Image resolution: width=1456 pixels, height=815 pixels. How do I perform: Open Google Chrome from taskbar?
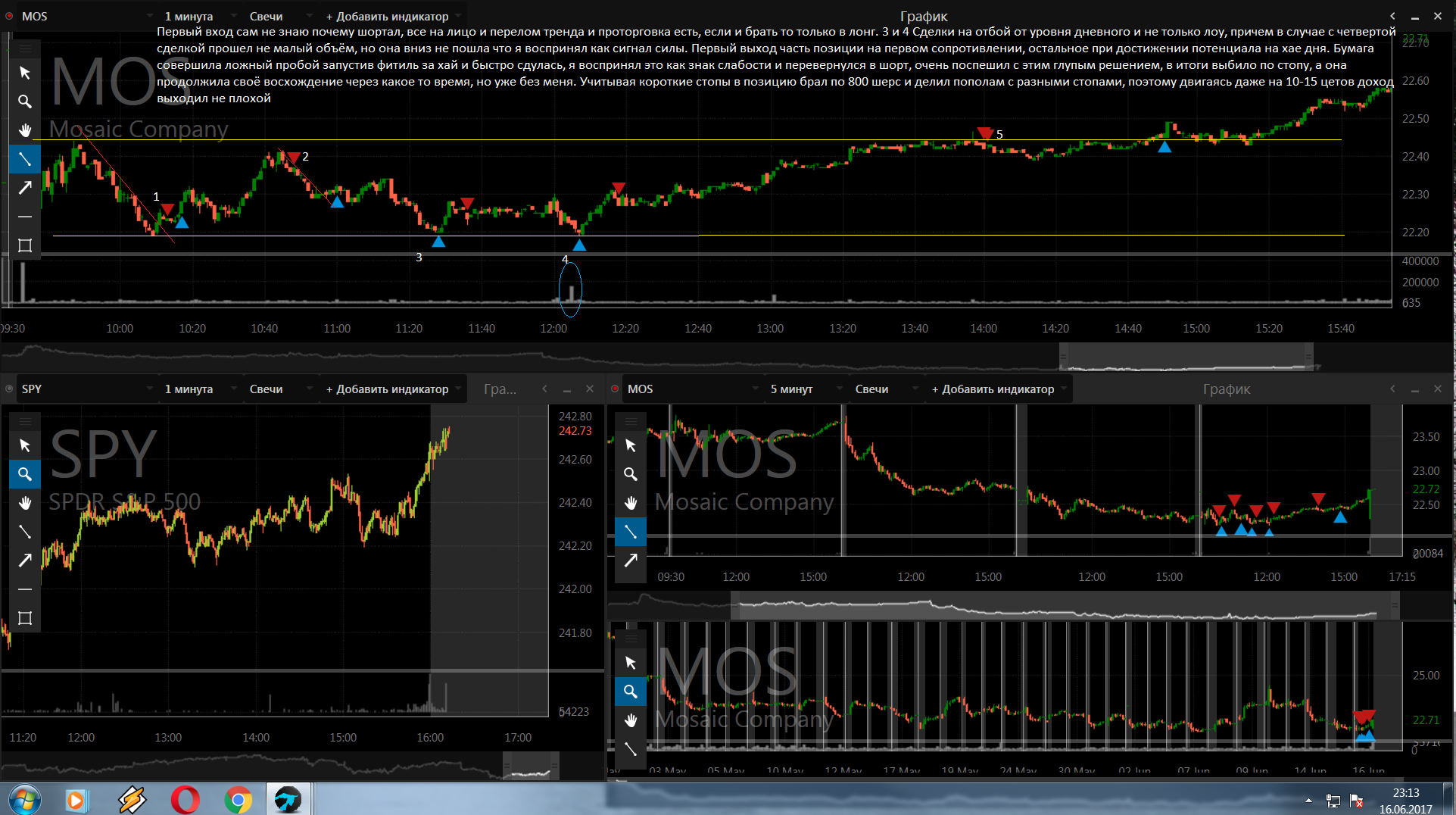(238, 799)
